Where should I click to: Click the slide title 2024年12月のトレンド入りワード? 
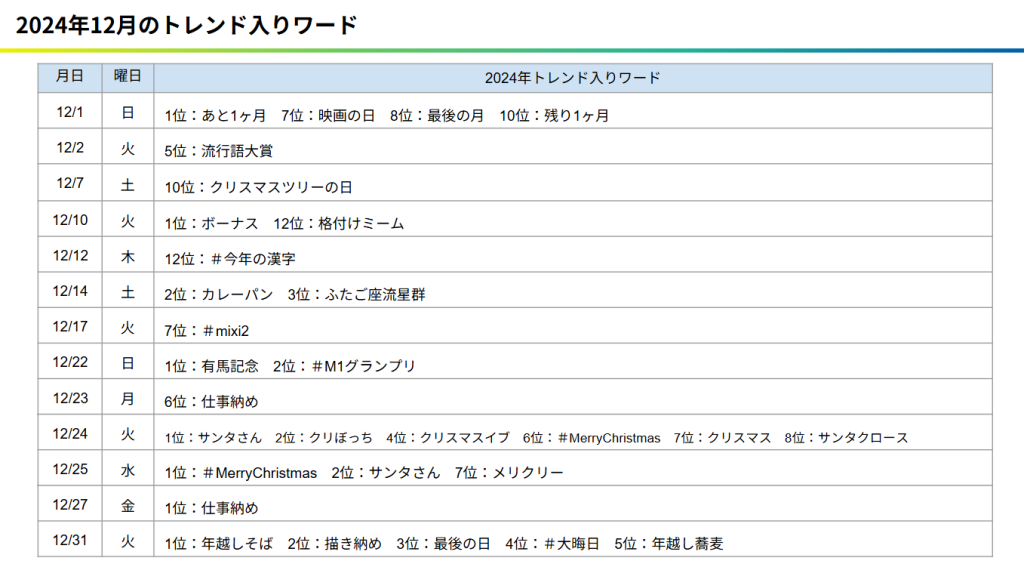pyautogui.click(x=187, y=25)
